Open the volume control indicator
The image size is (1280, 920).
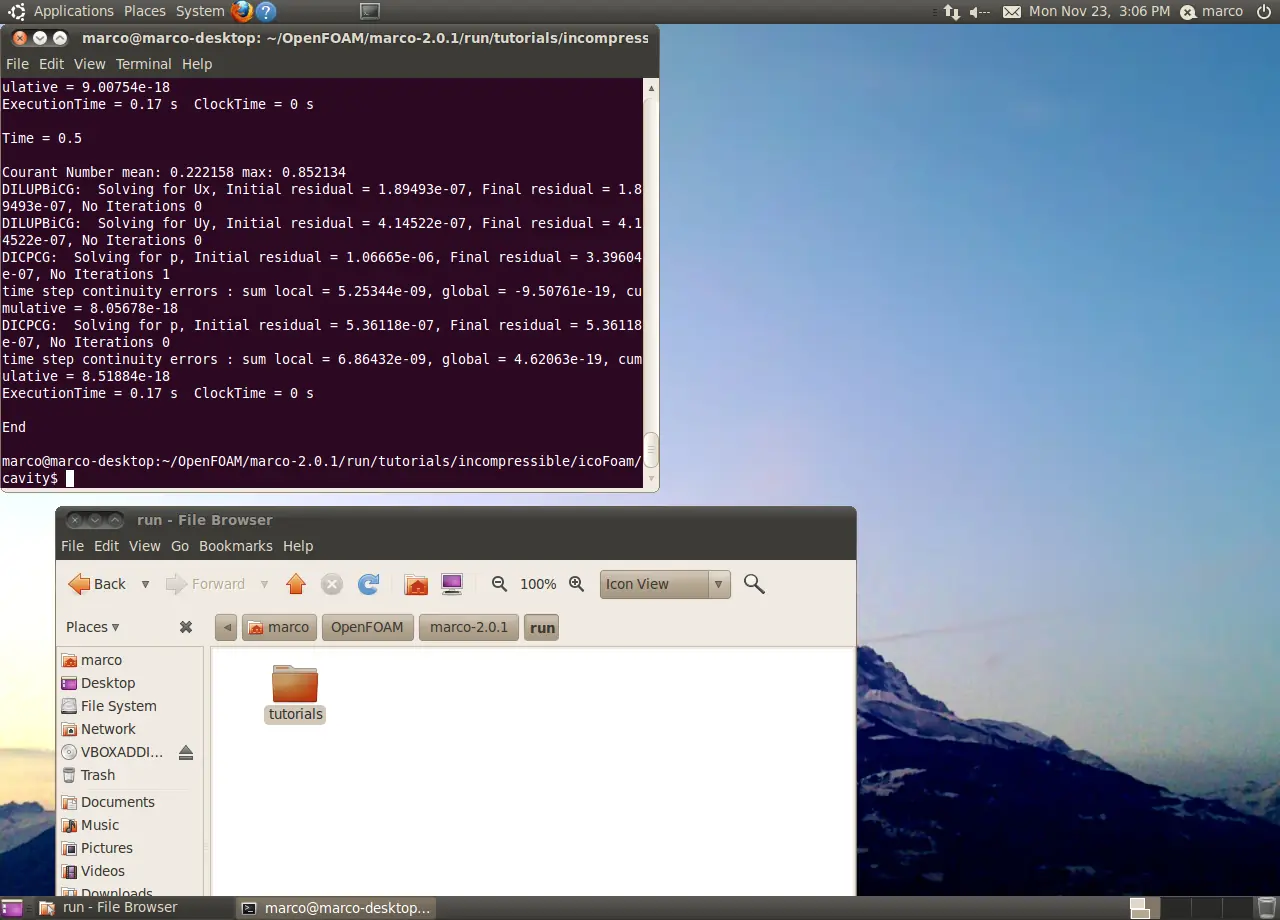(980, 12)
